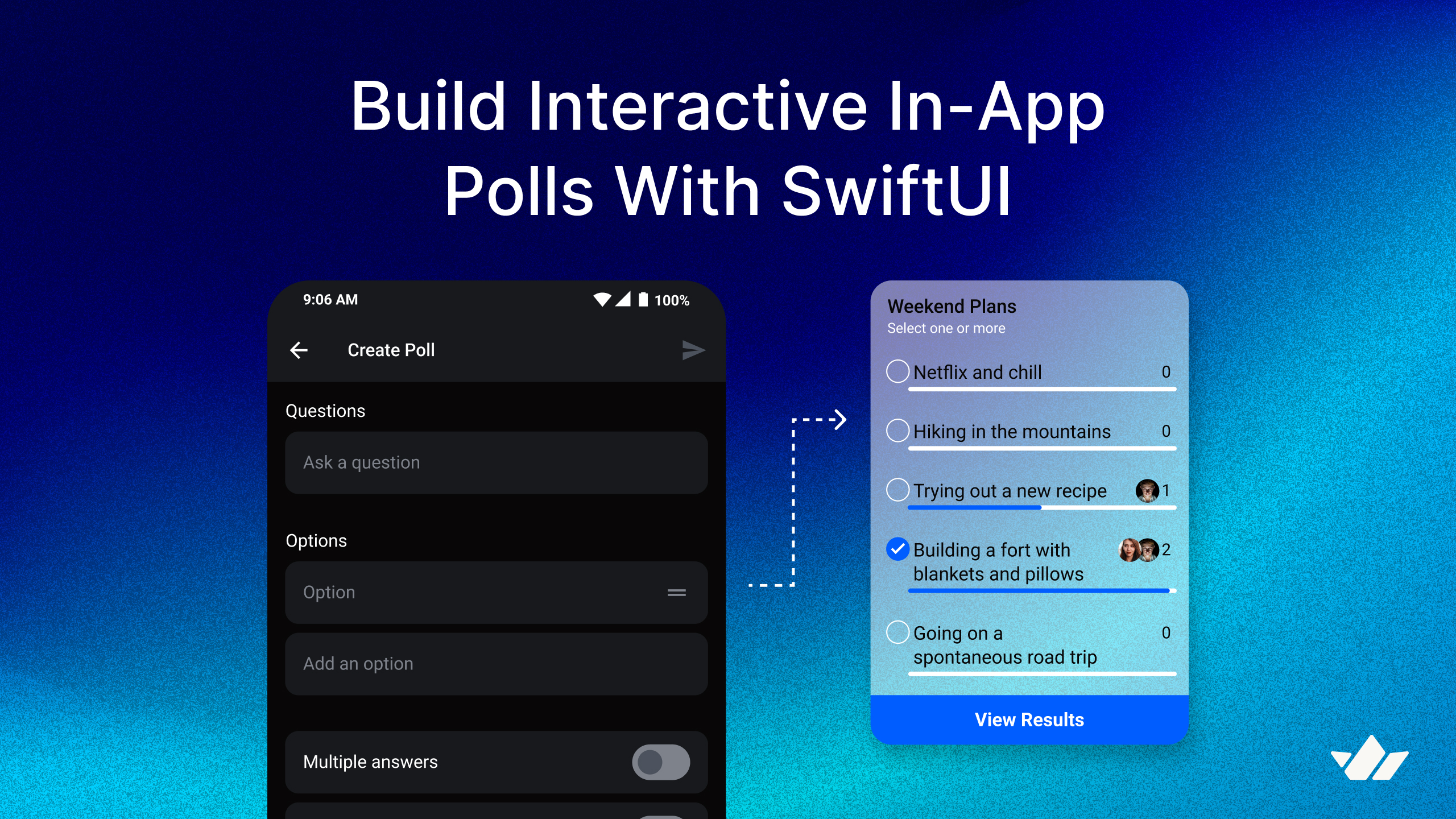The height and width of the screenshot is (819, 1456).
Task: Click the send/submit poll icon
Action: pos(693,349)
